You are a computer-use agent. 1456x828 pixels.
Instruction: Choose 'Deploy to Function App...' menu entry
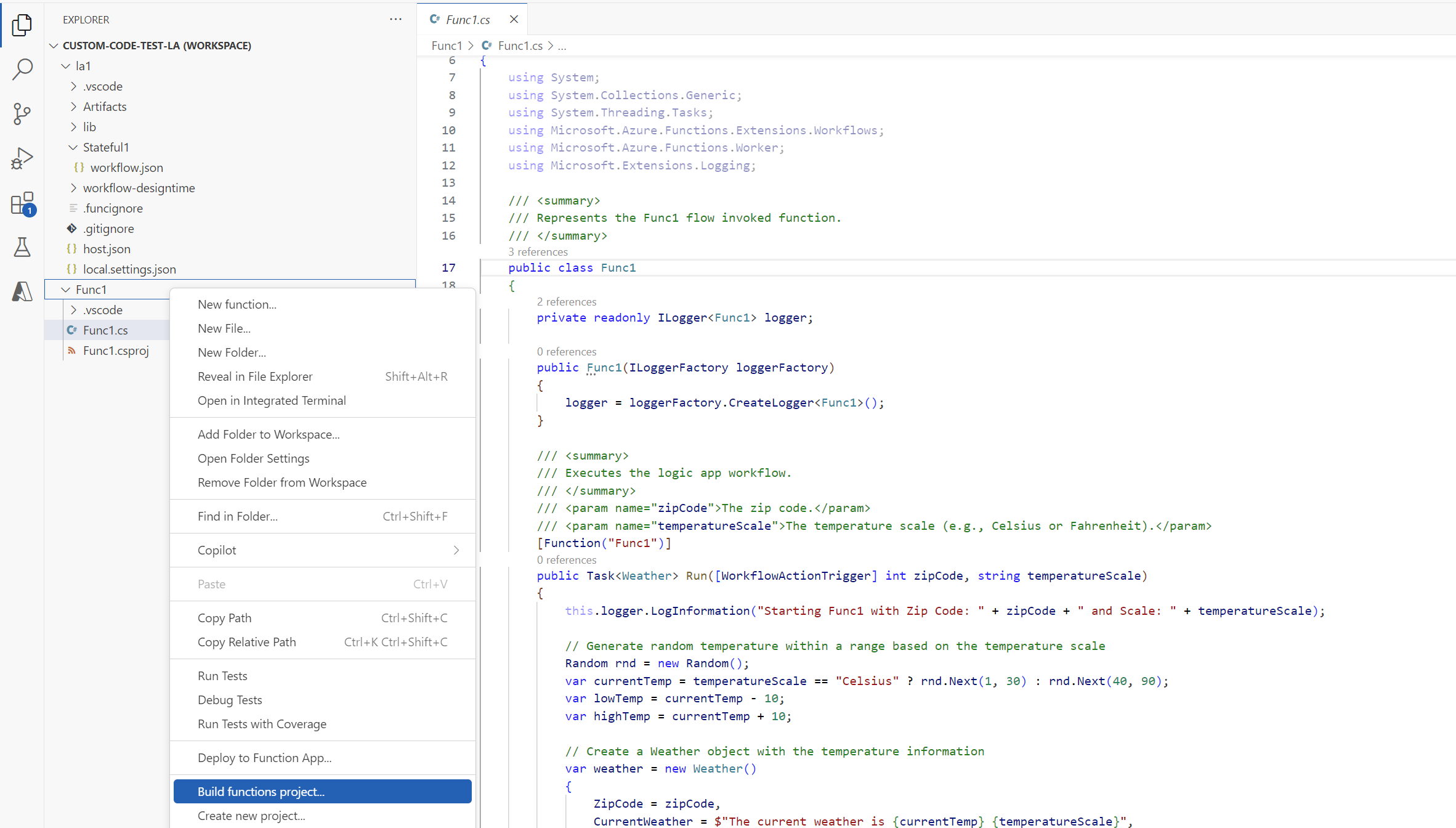[x=264, y=758]
